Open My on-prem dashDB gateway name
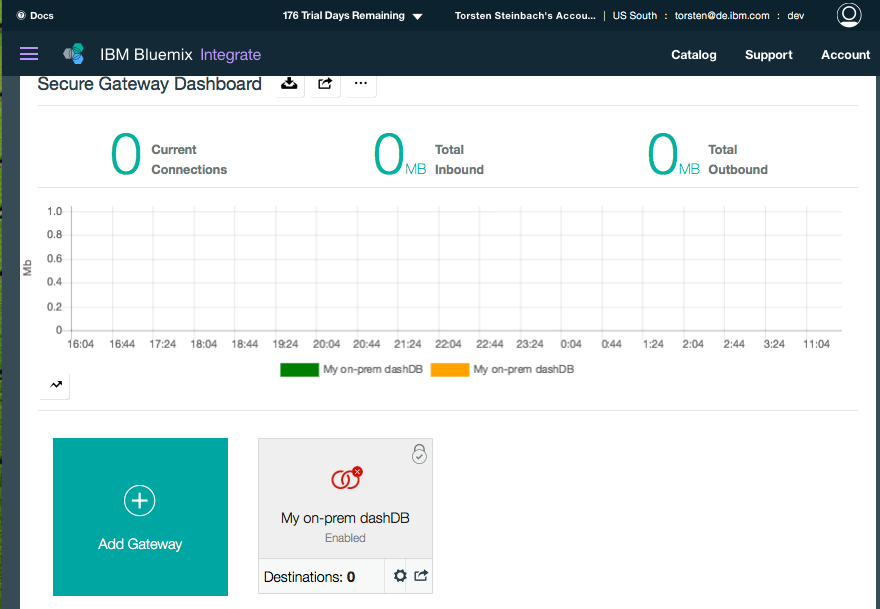 345,518
